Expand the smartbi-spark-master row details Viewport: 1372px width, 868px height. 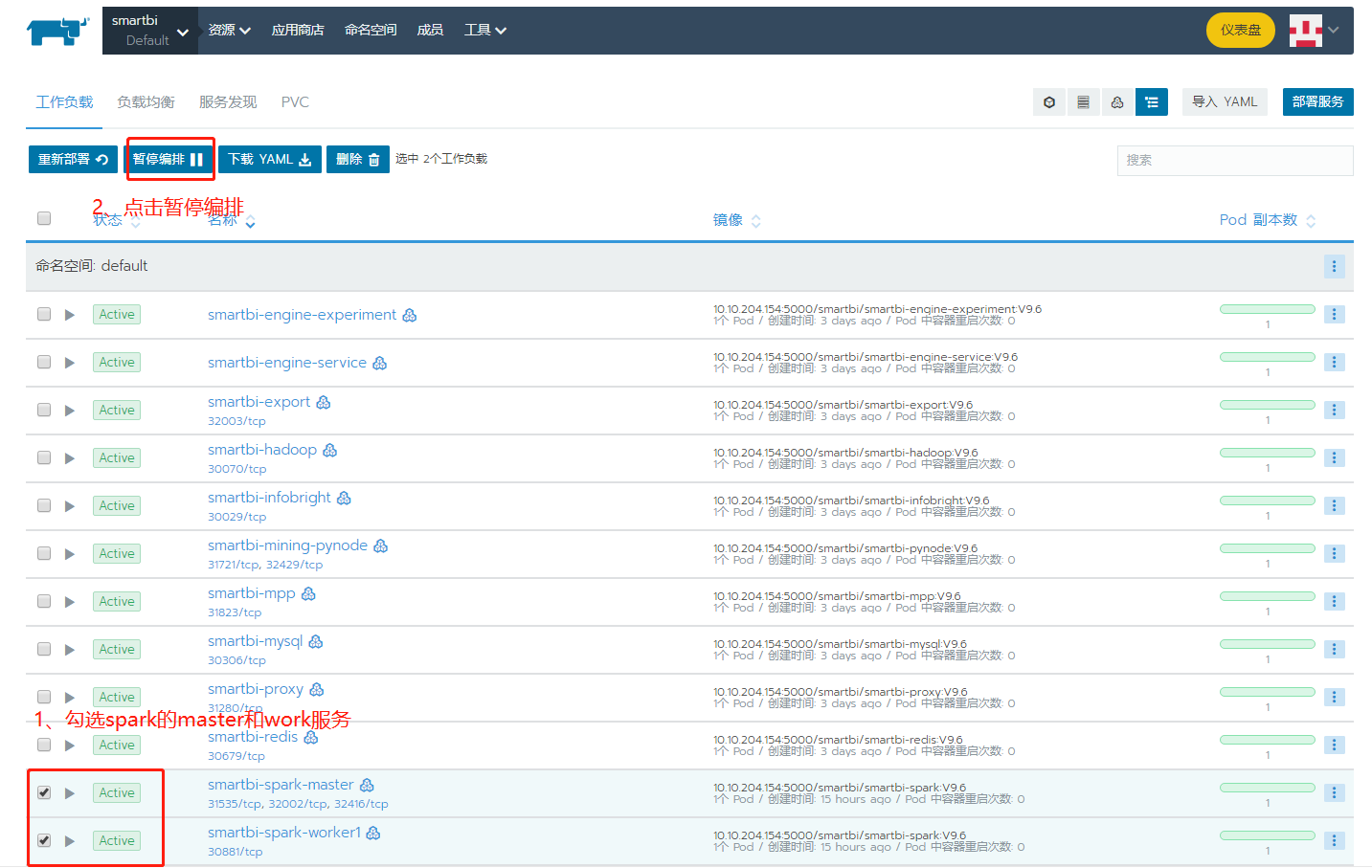[70, 793]
